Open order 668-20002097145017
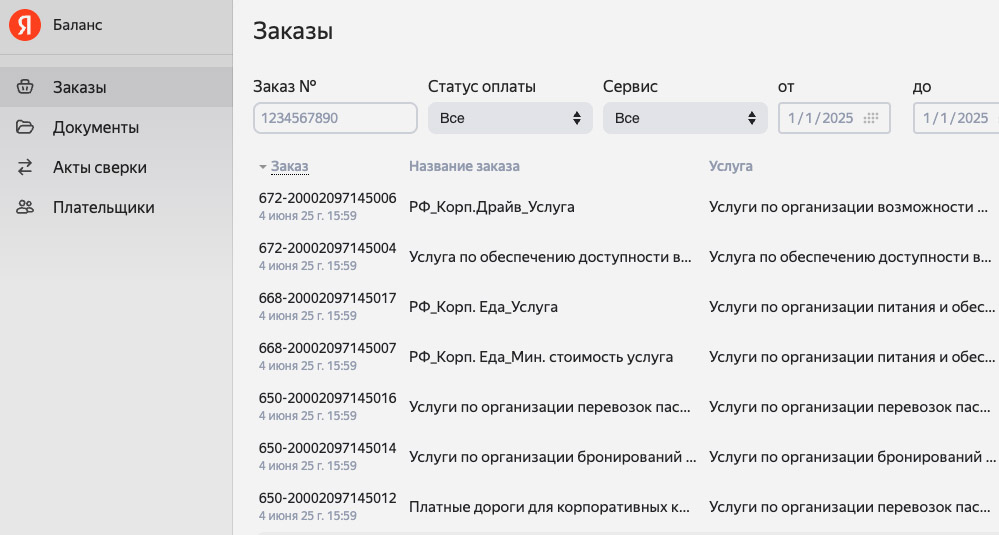This screenshot has height=535, width=999. point(327,298)
